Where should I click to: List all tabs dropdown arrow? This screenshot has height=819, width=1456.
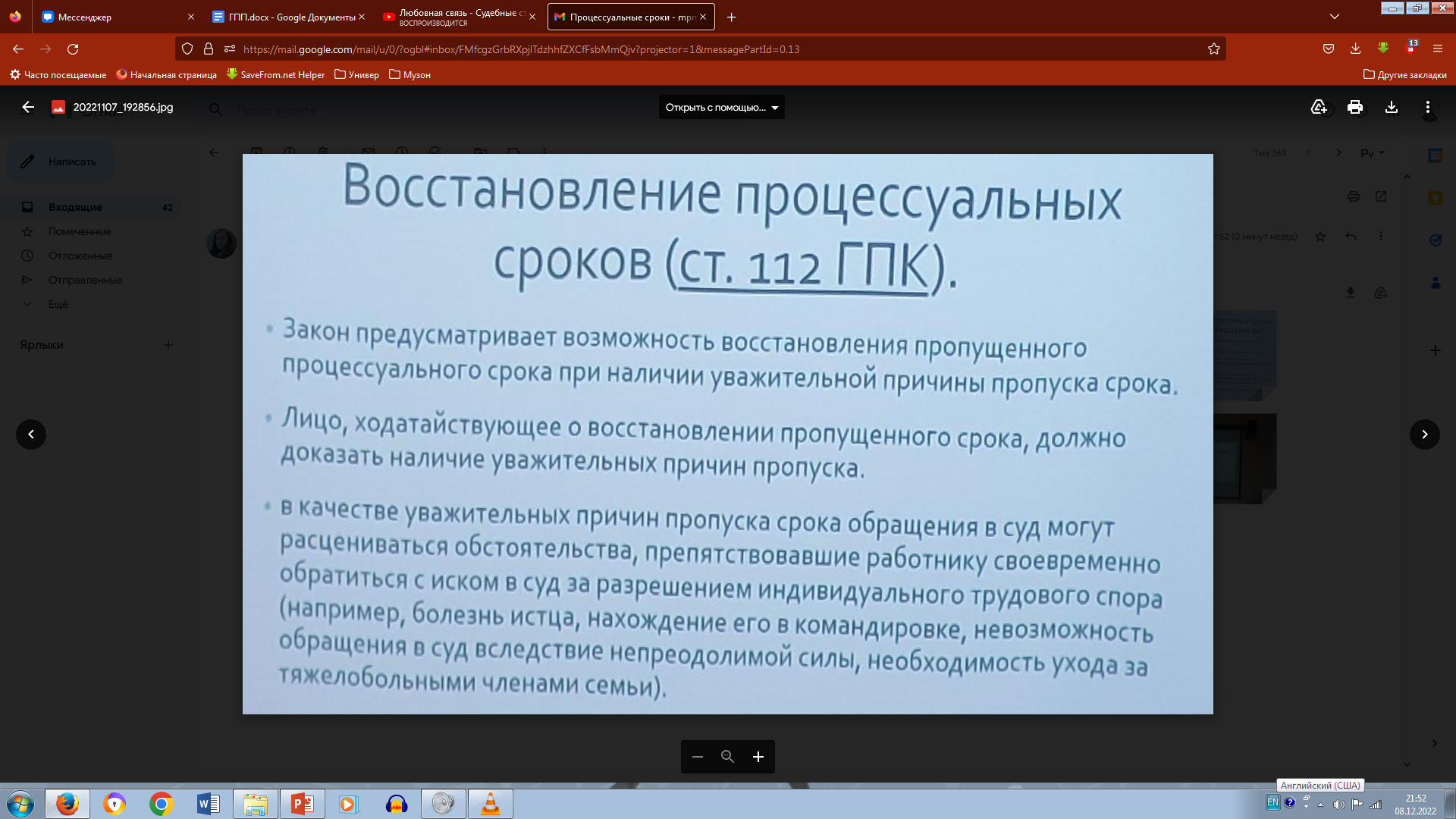pyautogui.click(x=1335, y=17)
